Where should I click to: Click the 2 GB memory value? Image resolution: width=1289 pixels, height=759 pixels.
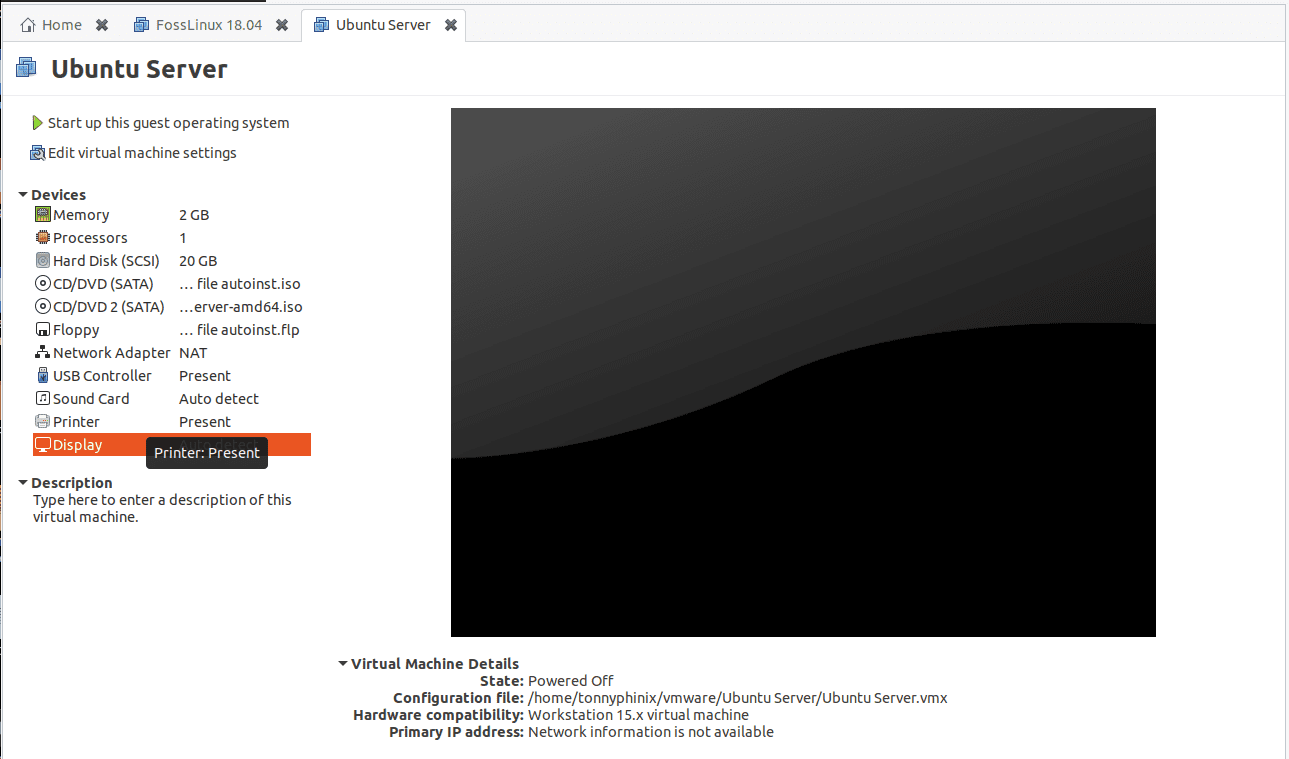coord(194,215)
